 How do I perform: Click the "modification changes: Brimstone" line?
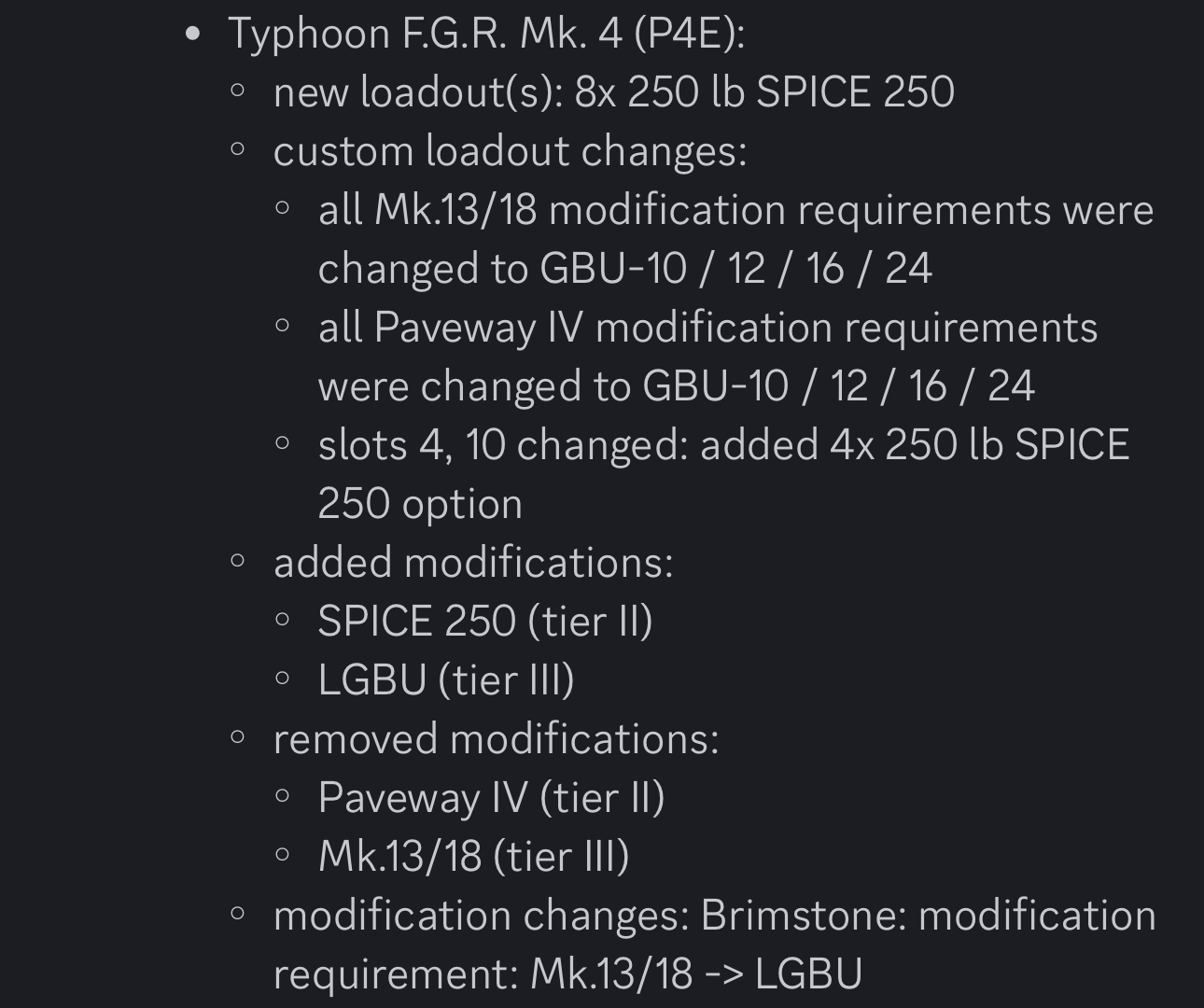coord(714,916)
